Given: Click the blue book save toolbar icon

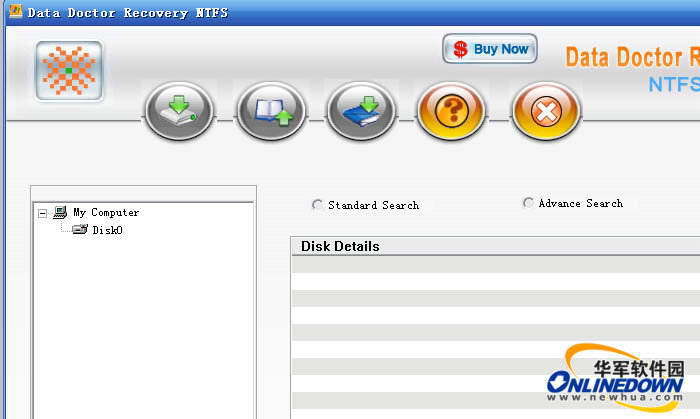Looking at the screenshot, I should [361, 111].
